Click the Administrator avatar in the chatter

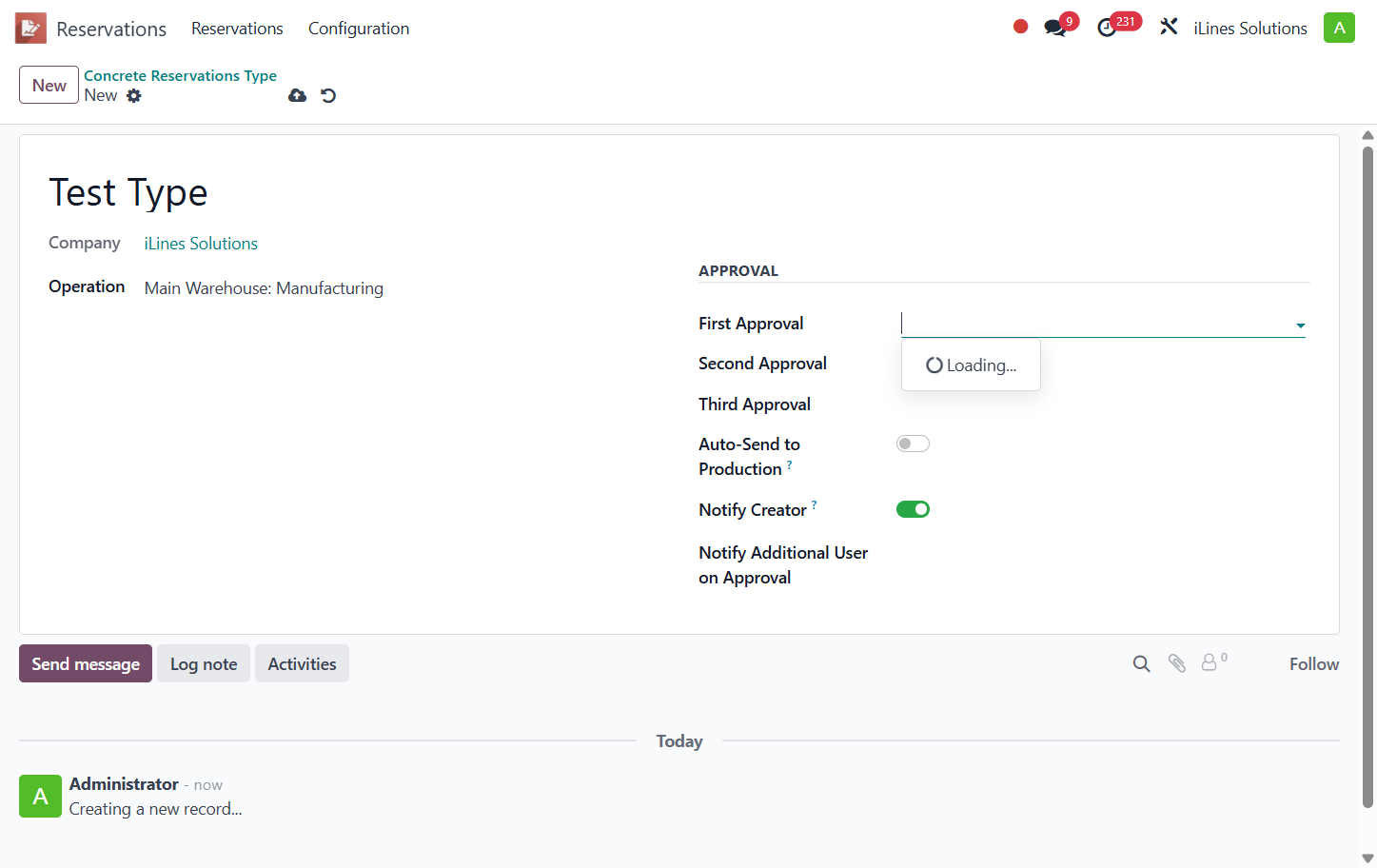pos(40,796)
